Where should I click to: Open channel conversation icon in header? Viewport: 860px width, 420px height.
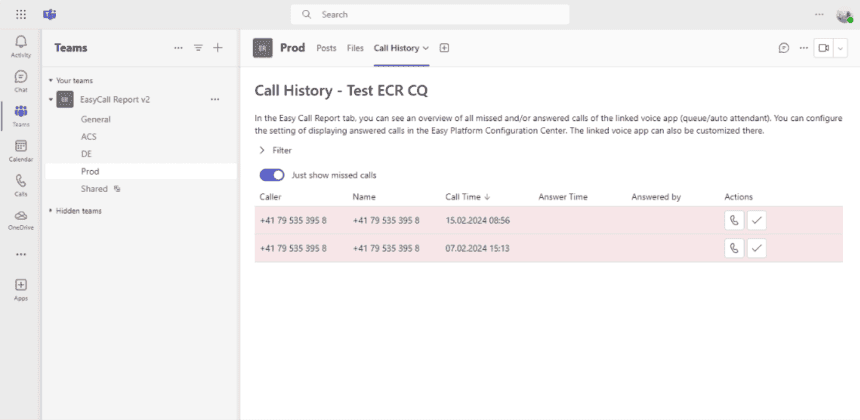784,48
